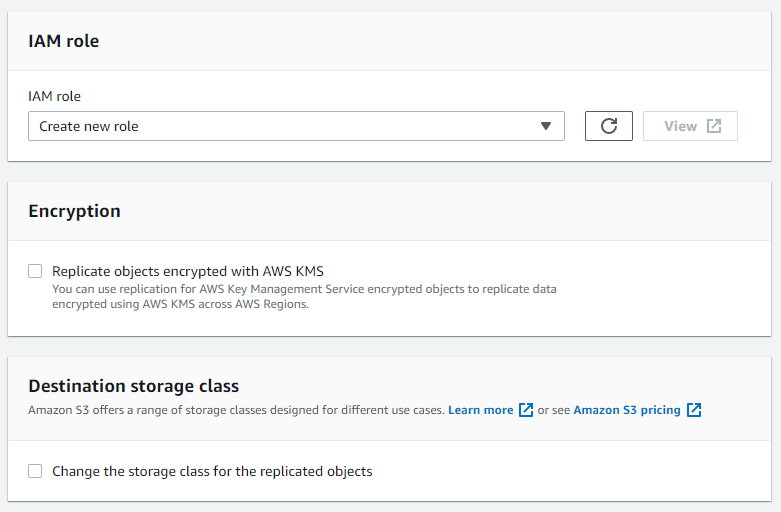Click the IAM role field label
The image size is (781, 512).
click(54, 96)
